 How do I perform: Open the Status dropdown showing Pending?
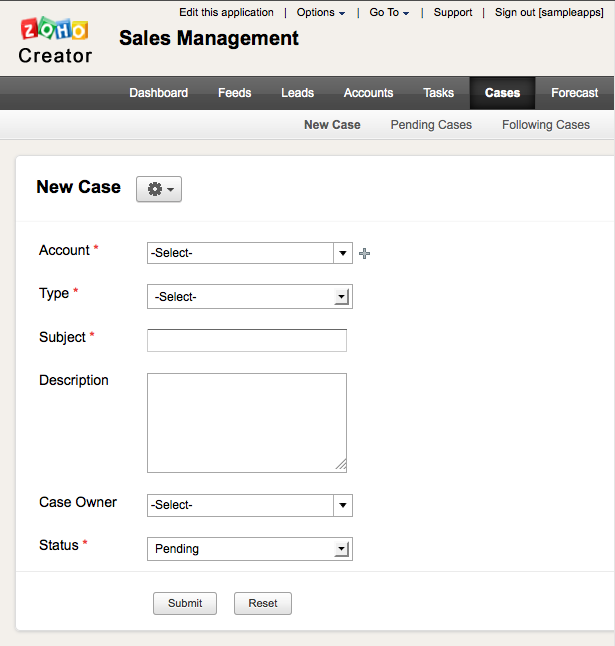tap(249, 549)
